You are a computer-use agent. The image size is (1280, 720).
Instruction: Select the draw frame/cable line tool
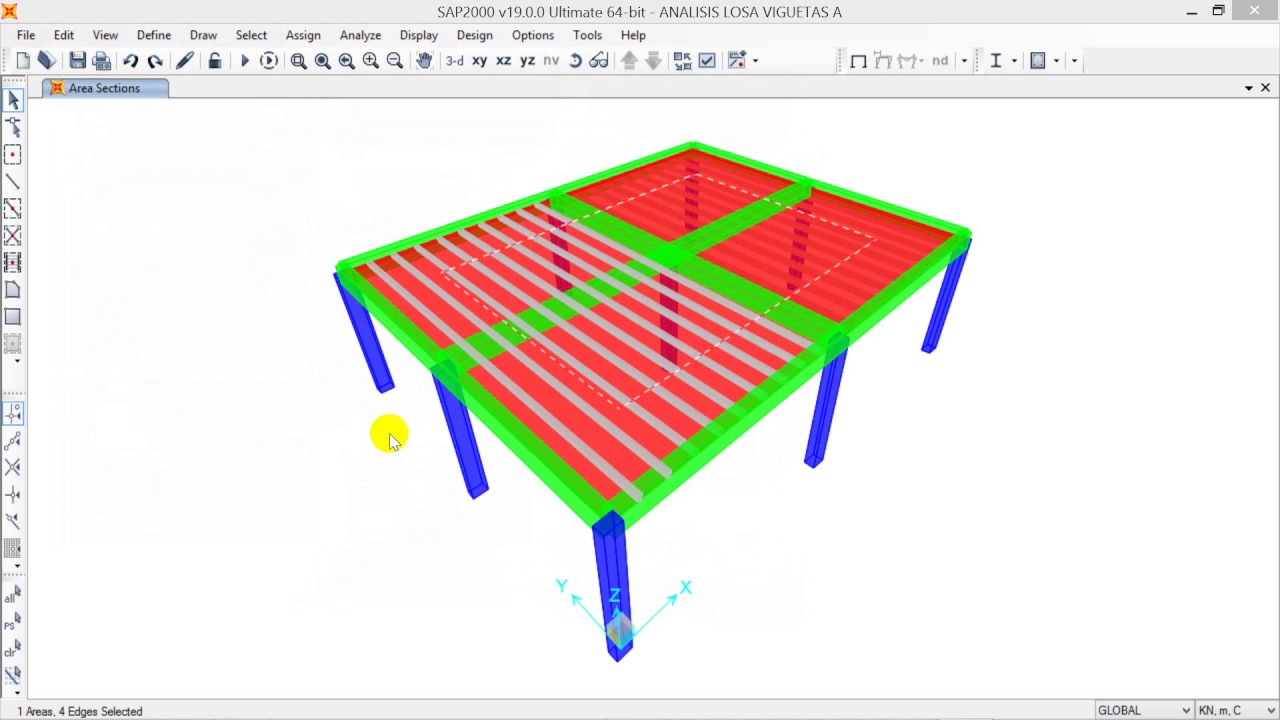coord(13,181)
